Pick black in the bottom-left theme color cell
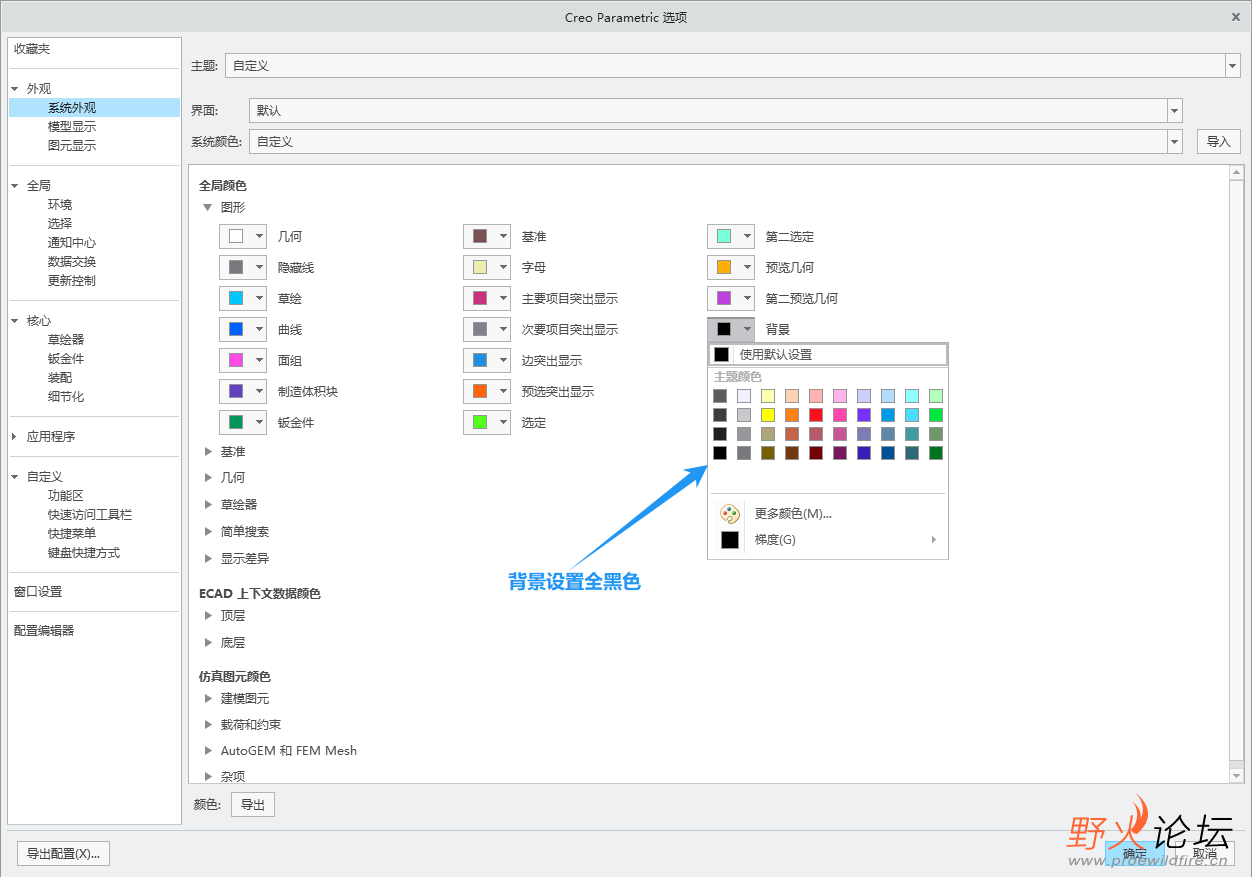This screenshot has width=1252, height=877. (720, 453)
